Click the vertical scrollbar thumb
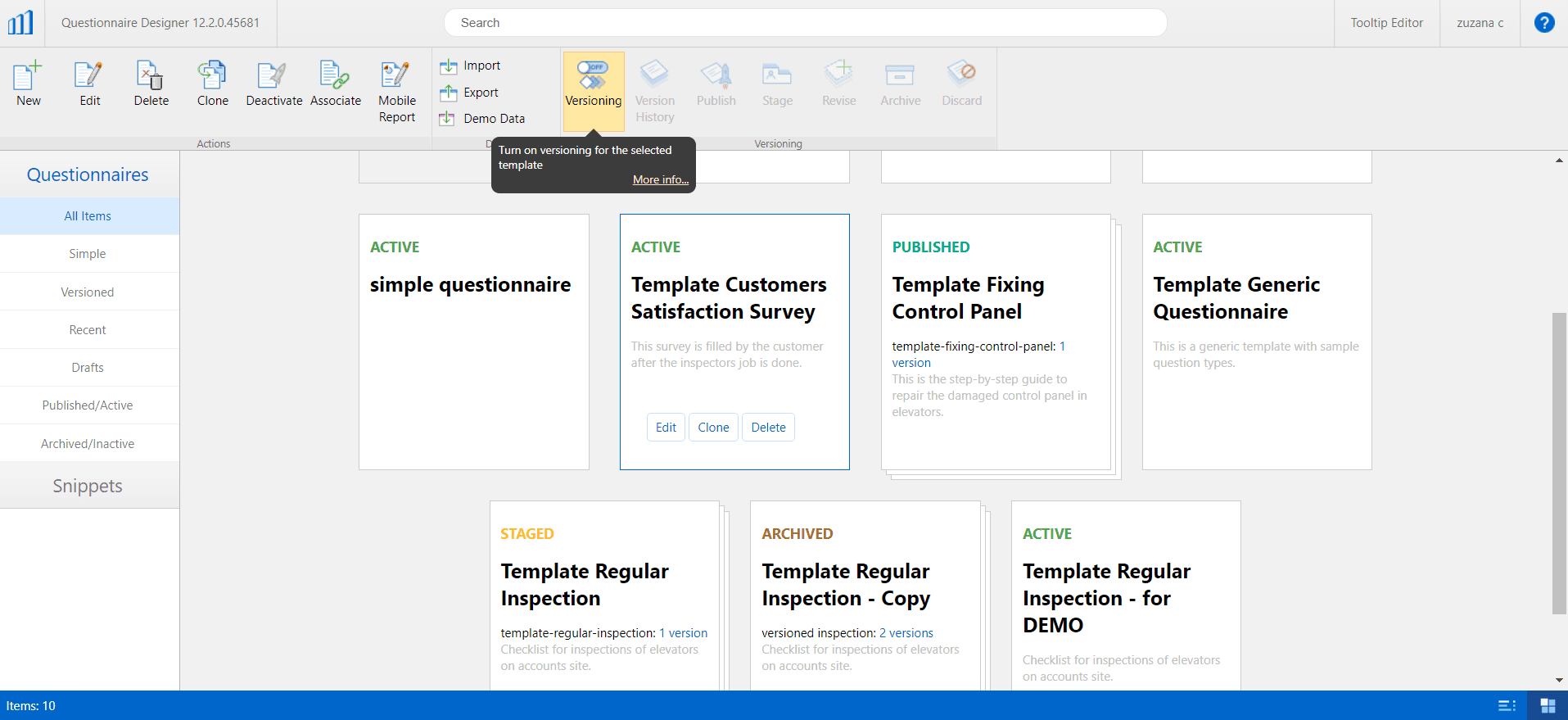The width and height of the screenshot is (1568, 720). (1559, 463)
